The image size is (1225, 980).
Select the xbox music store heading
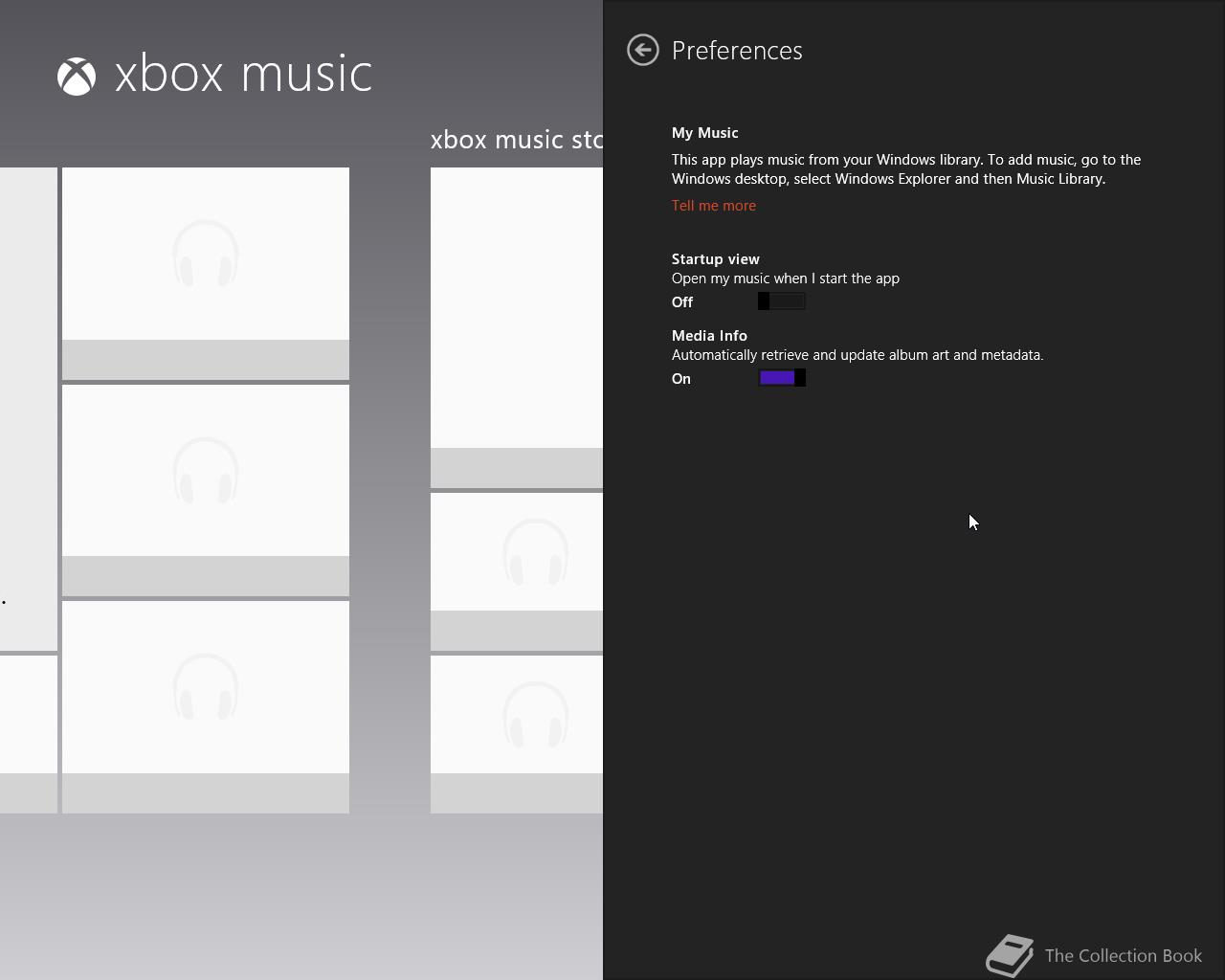517,140
